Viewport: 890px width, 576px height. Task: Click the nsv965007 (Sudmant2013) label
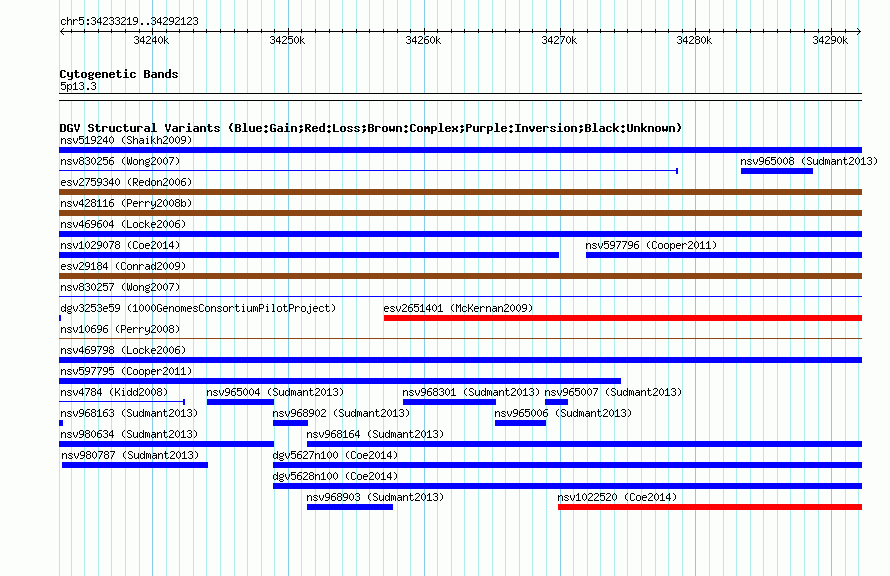tap(614, 392)
